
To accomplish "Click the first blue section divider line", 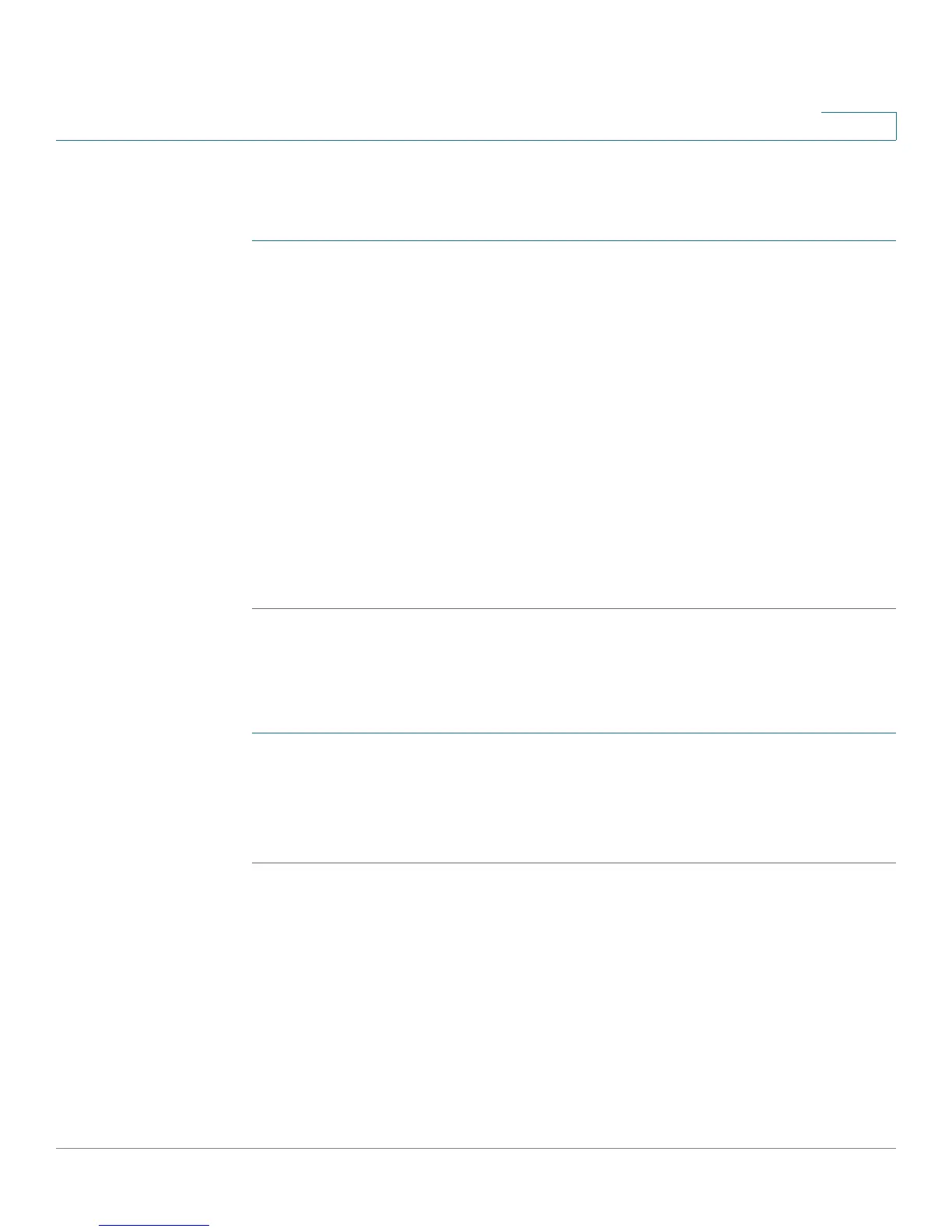I will coord(574,241).
